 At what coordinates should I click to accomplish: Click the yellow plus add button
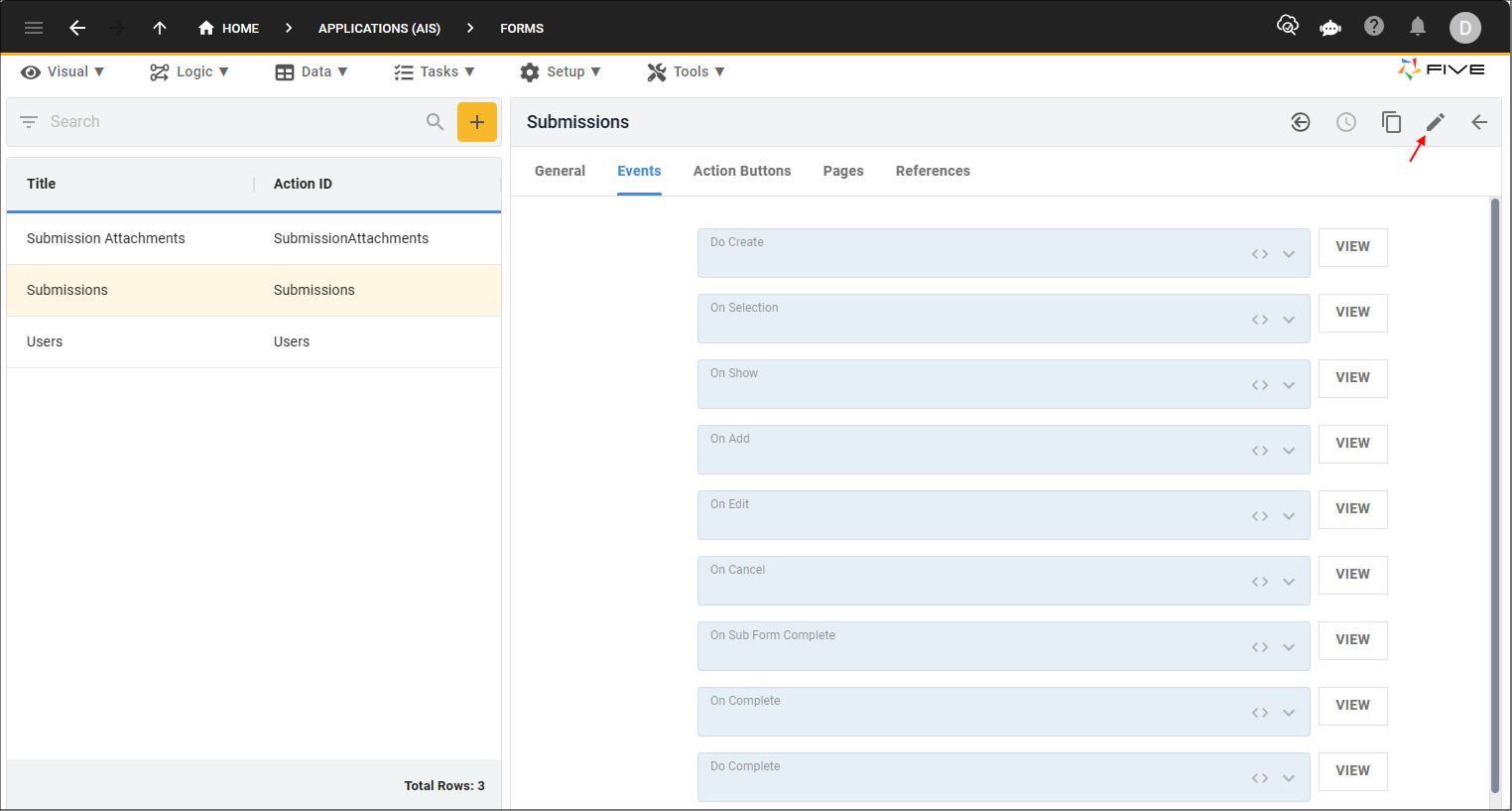pyautogui.click(x=476, y=122)
